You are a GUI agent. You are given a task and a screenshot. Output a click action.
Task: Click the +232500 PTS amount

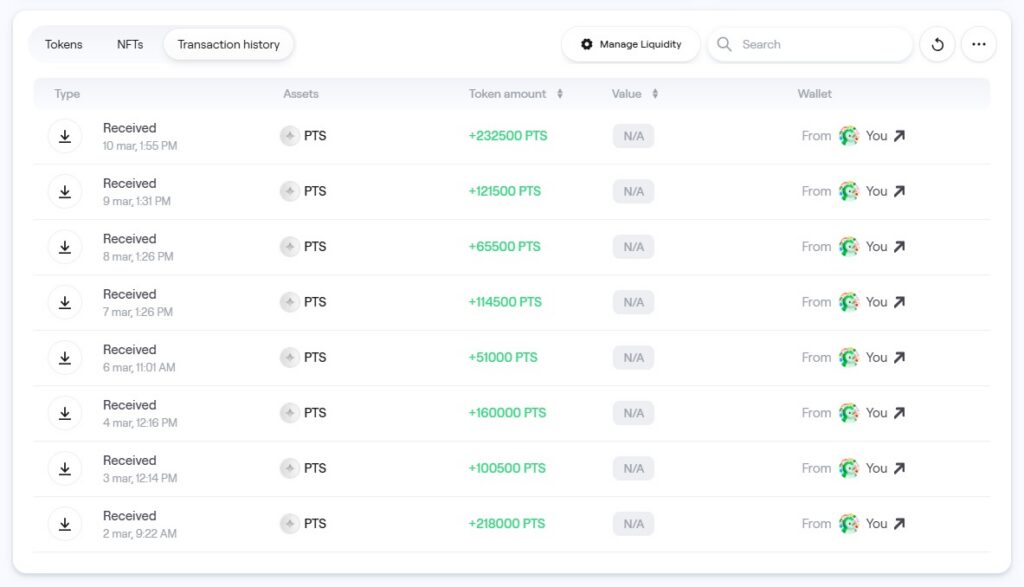click(x=508, y=136)
